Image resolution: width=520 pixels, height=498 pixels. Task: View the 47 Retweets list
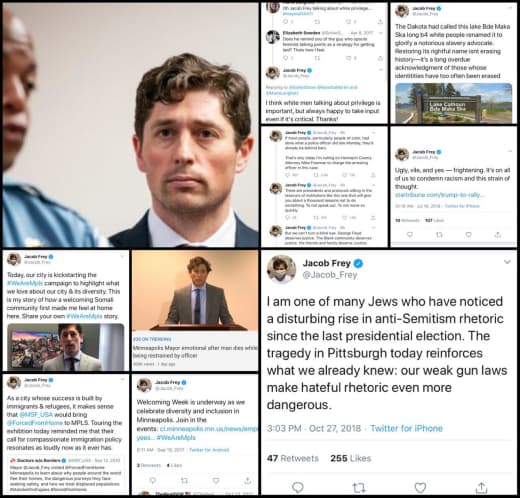tap(293, 458)
